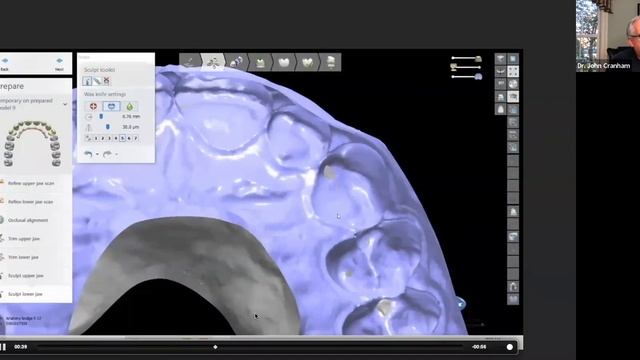Click the 30.0 µm level value
Image resolution: width=640 pixels, height=360 pixels.
tap(131, 127)
